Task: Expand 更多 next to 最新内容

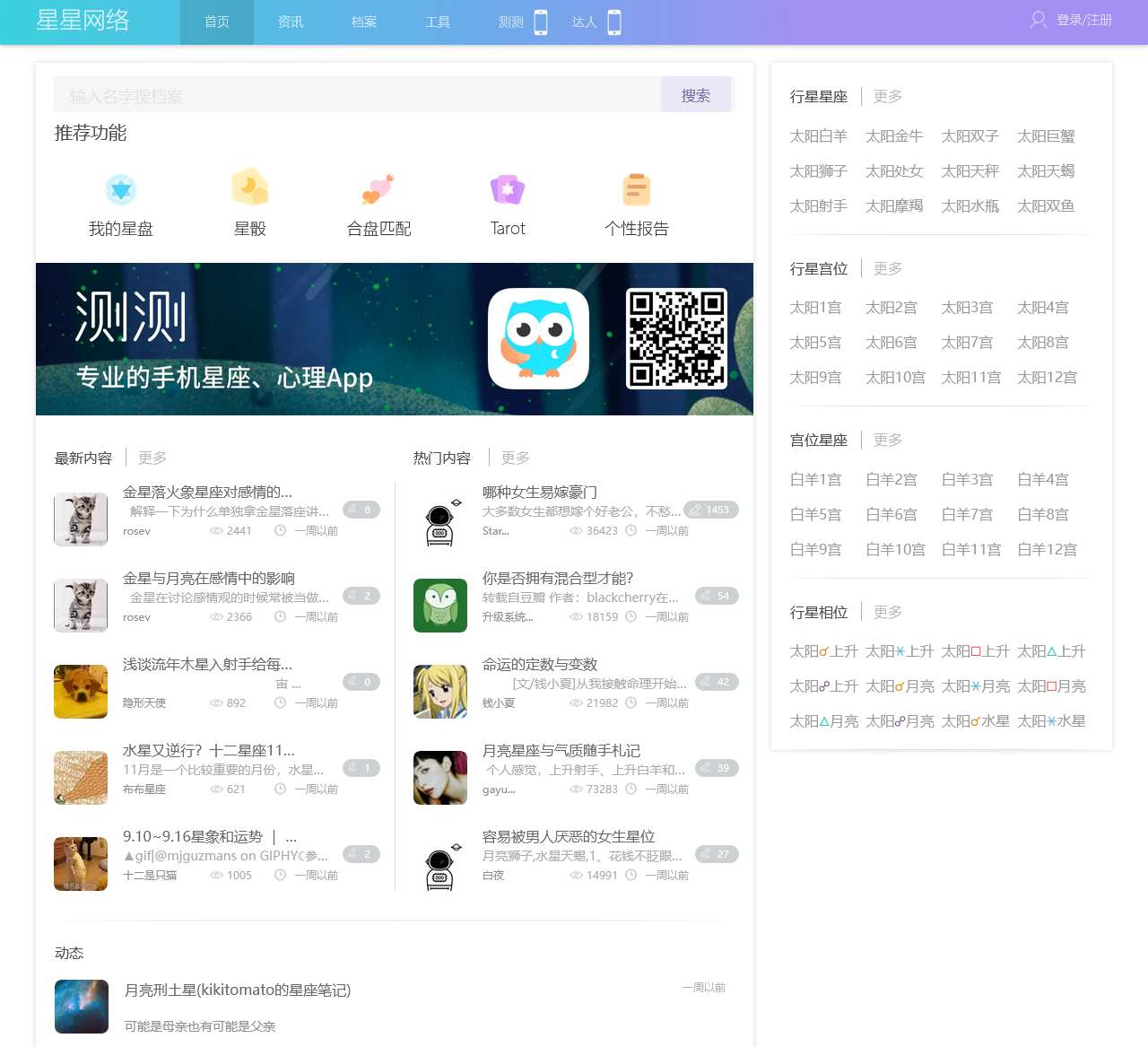Action: (x=152, y=458)
